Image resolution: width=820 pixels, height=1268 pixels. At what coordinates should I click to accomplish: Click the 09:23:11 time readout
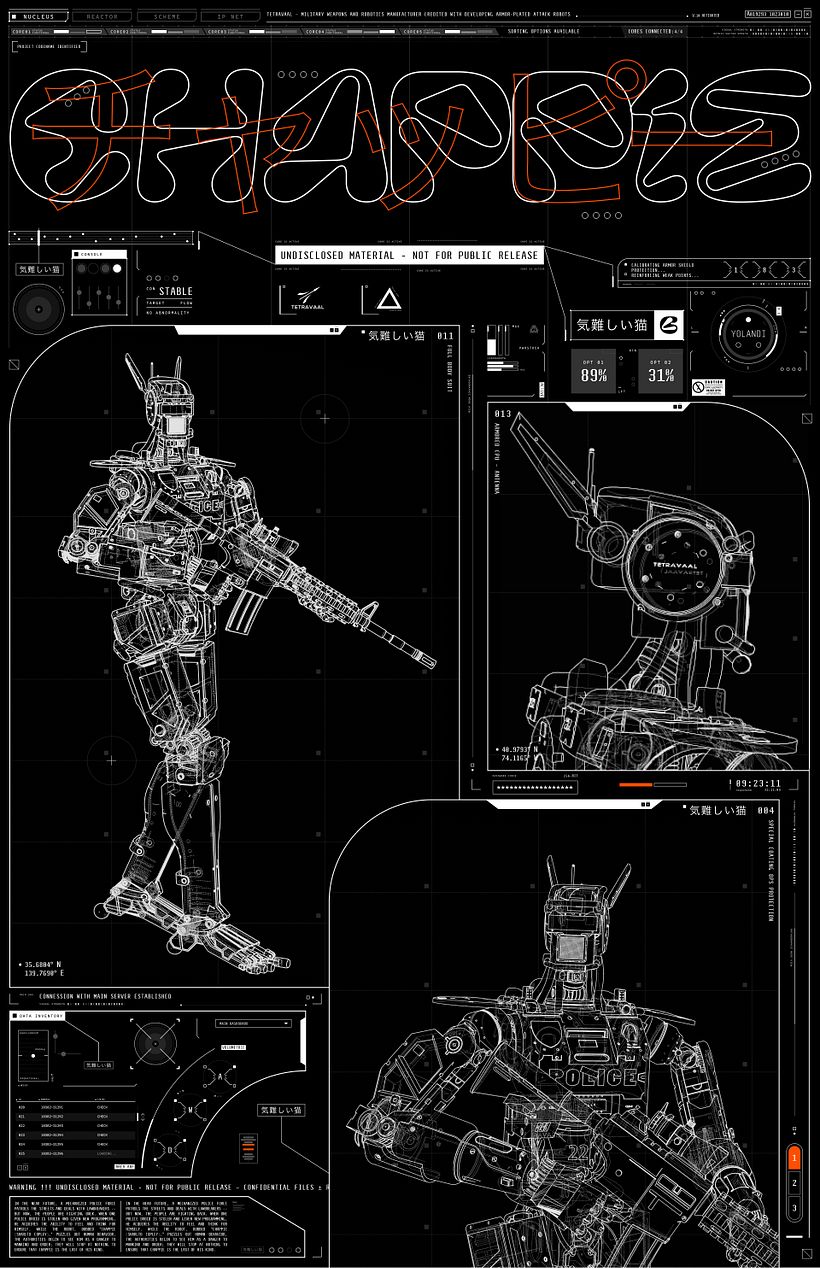tap(759, 784)
